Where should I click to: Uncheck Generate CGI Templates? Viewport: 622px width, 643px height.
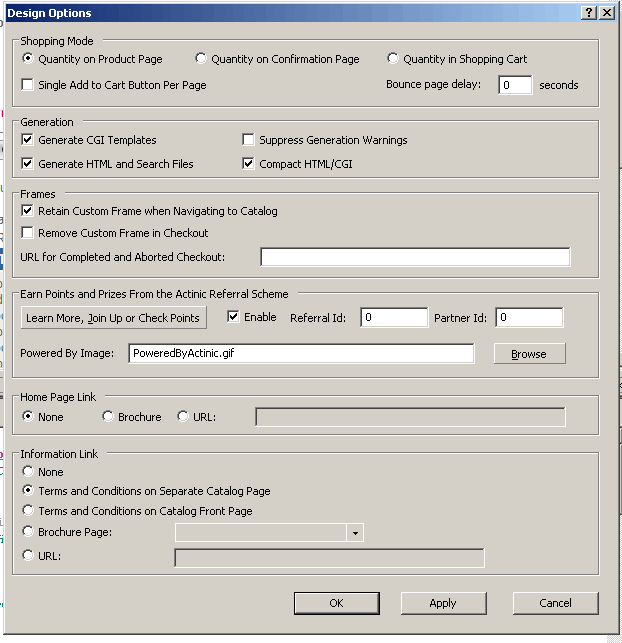coord(28,140)
